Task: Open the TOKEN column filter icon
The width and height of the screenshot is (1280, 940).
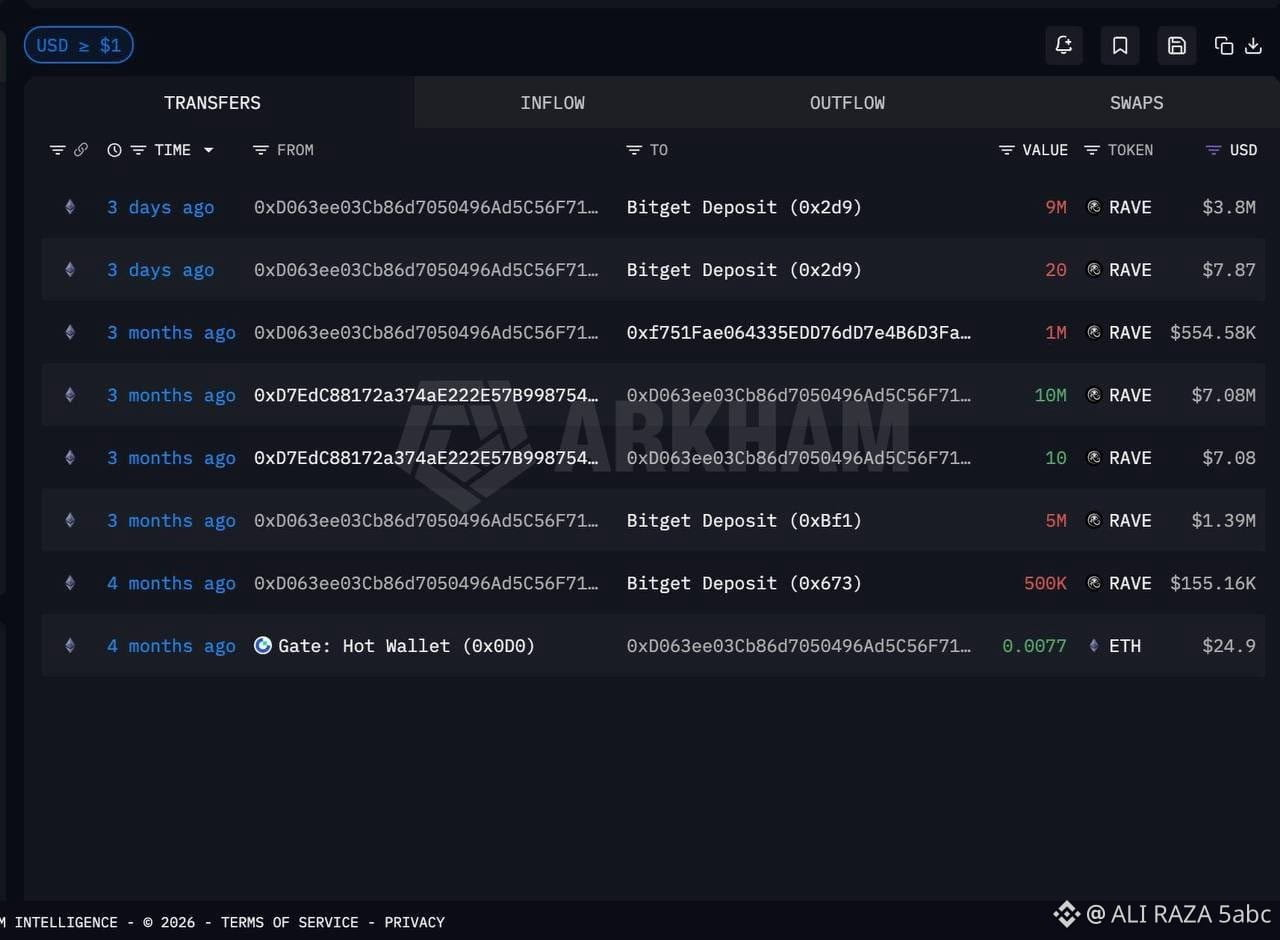Action: tap(1093, 150)
